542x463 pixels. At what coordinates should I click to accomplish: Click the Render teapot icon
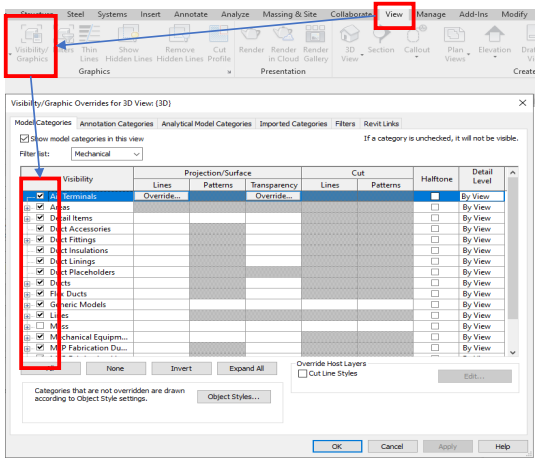pyautogui.click(x=251, y=34)
